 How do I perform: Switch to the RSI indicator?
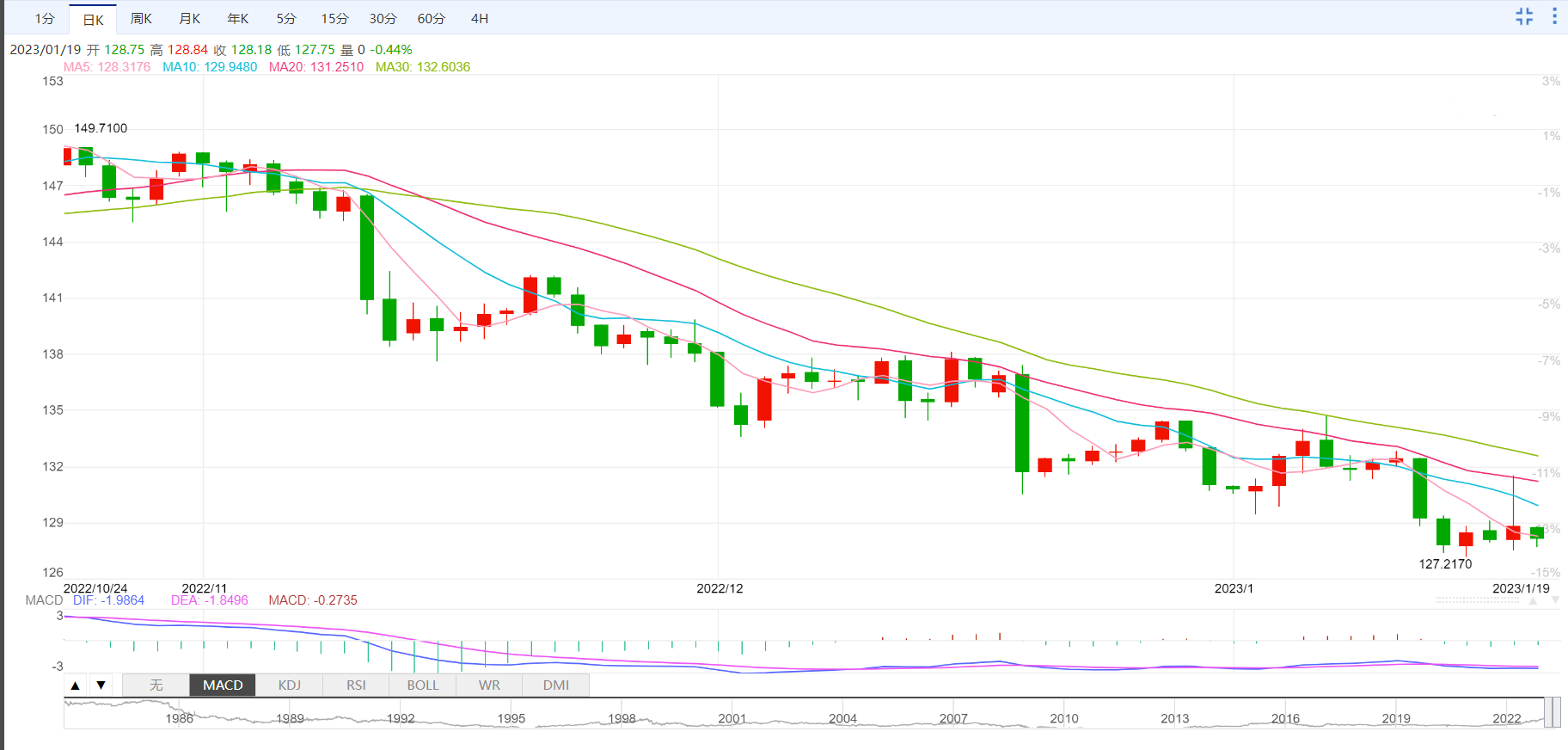click(356, 685)
